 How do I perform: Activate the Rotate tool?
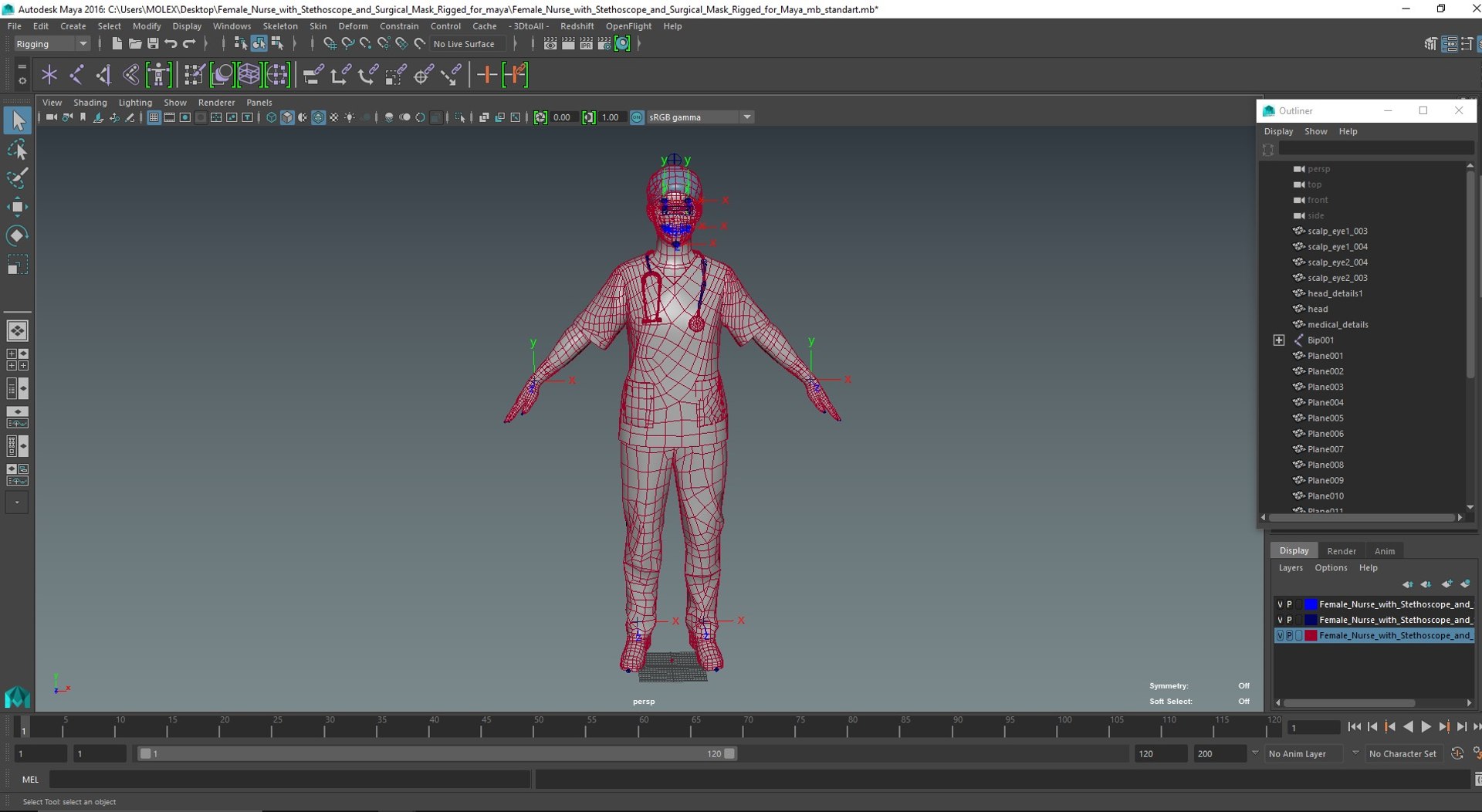(x=17, y=235)
